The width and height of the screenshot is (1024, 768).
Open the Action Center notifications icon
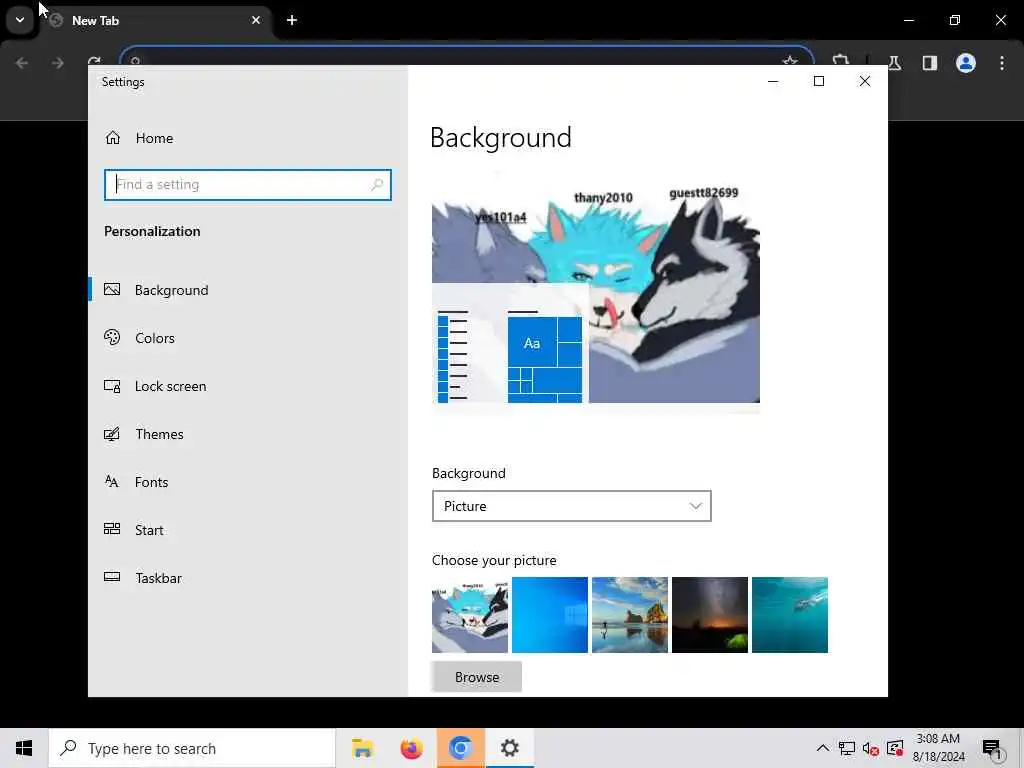click(x=992, y=748)
